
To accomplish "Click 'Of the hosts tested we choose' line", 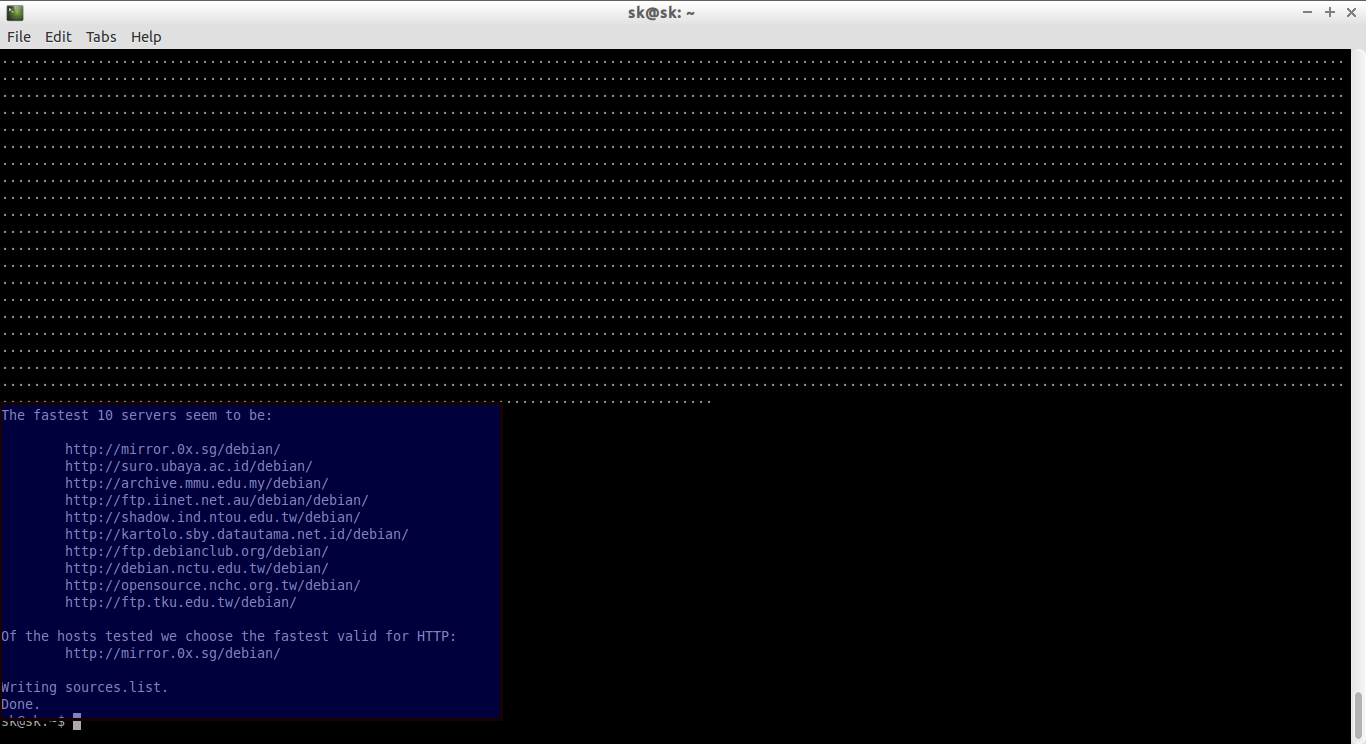I will [x=229, y=637].
